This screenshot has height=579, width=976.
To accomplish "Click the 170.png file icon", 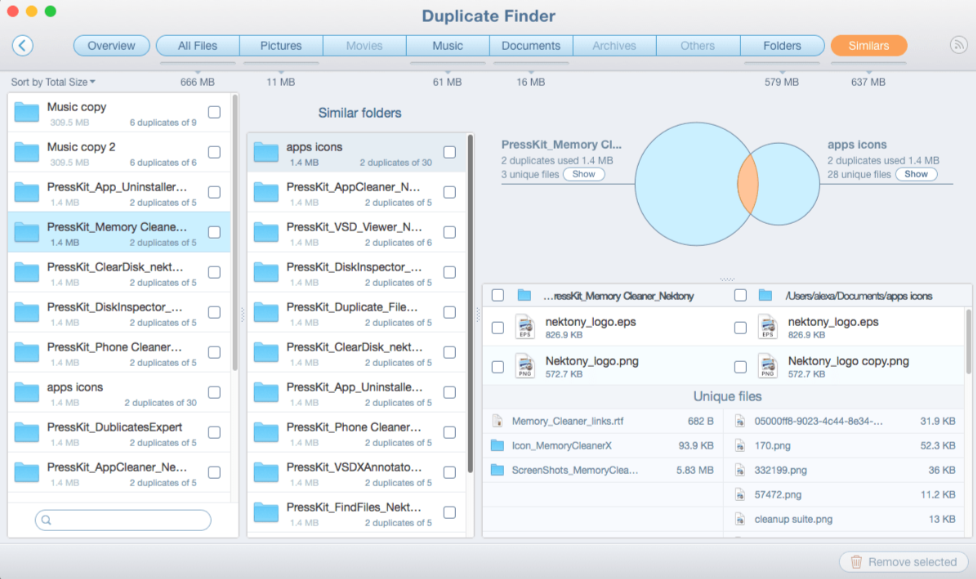I will (739, 445).
